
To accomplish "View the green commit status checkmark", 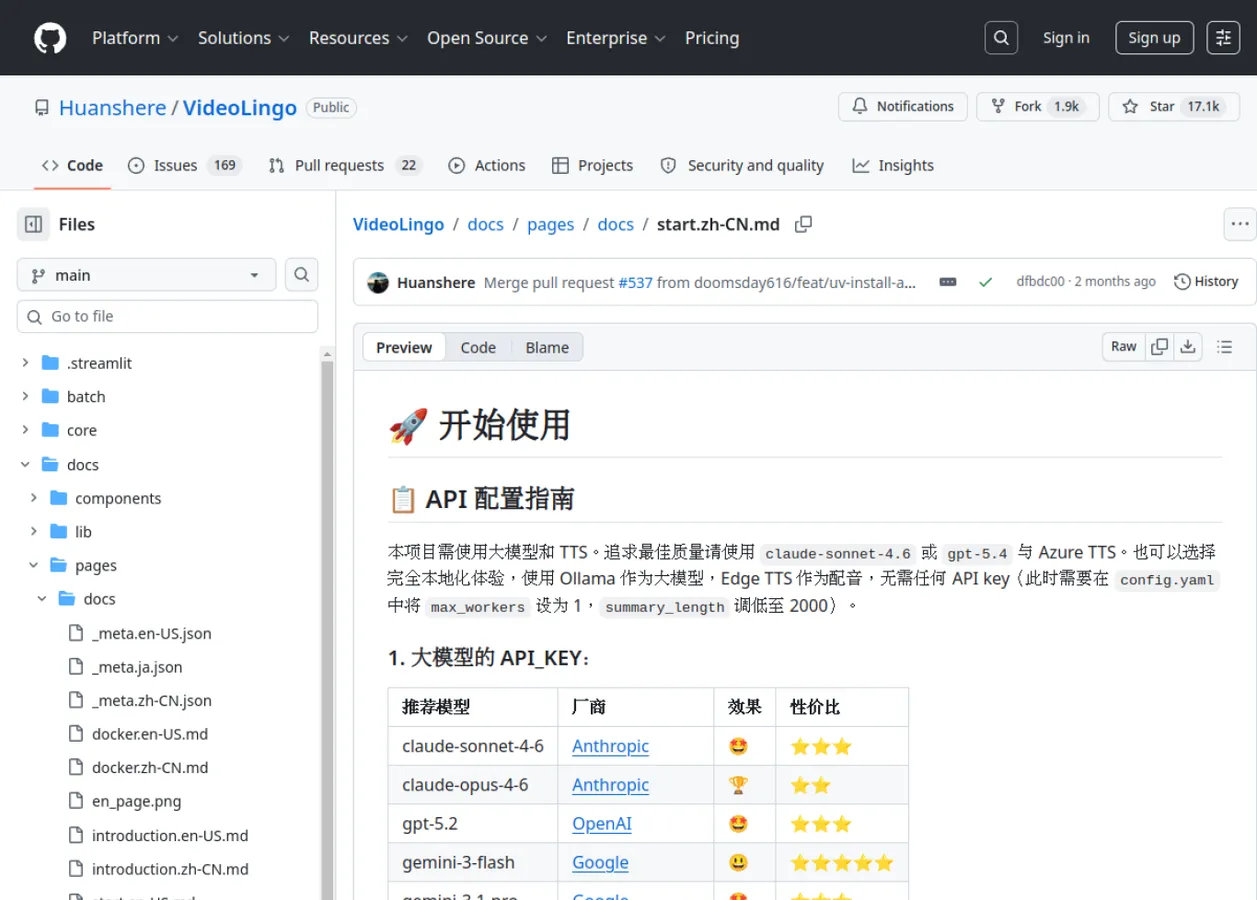I will point(985,282).
